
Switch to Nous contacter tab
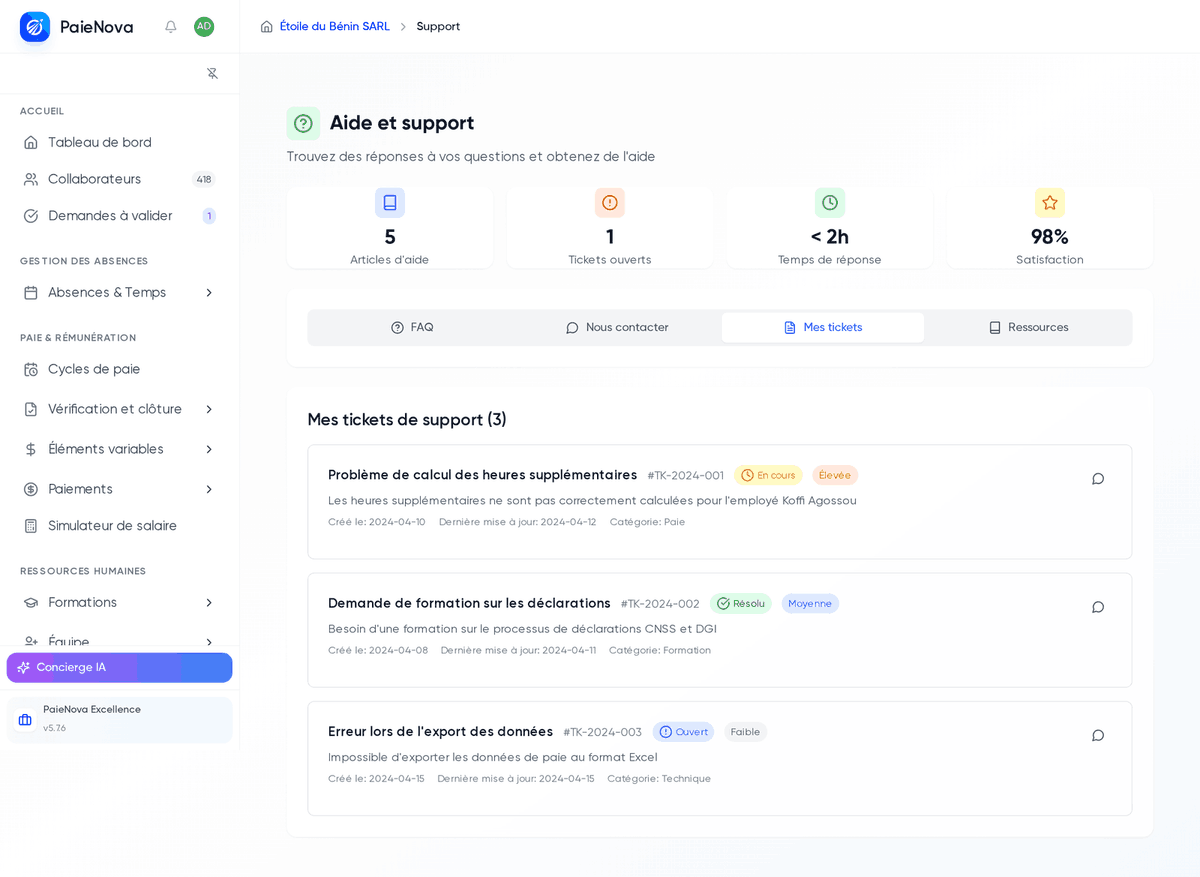pyautogui.click(x=617, y=328)
